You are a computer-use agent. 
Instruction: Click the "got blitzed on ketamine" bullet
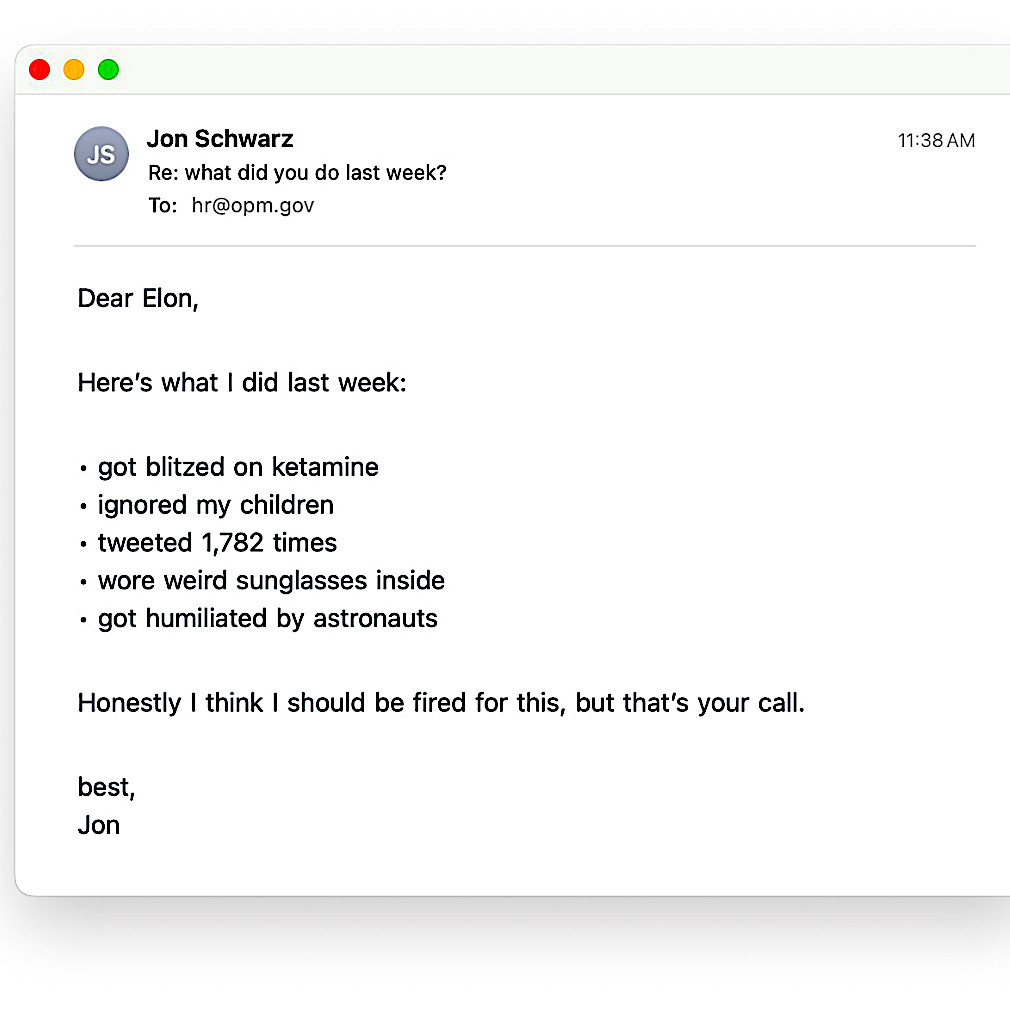click(238, 467)
